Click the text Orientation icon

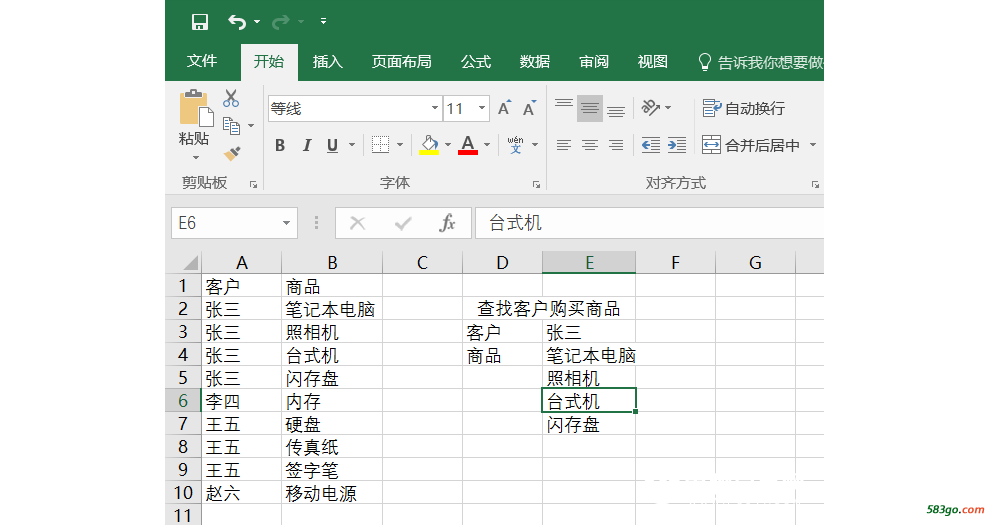(x=650, y=108)
